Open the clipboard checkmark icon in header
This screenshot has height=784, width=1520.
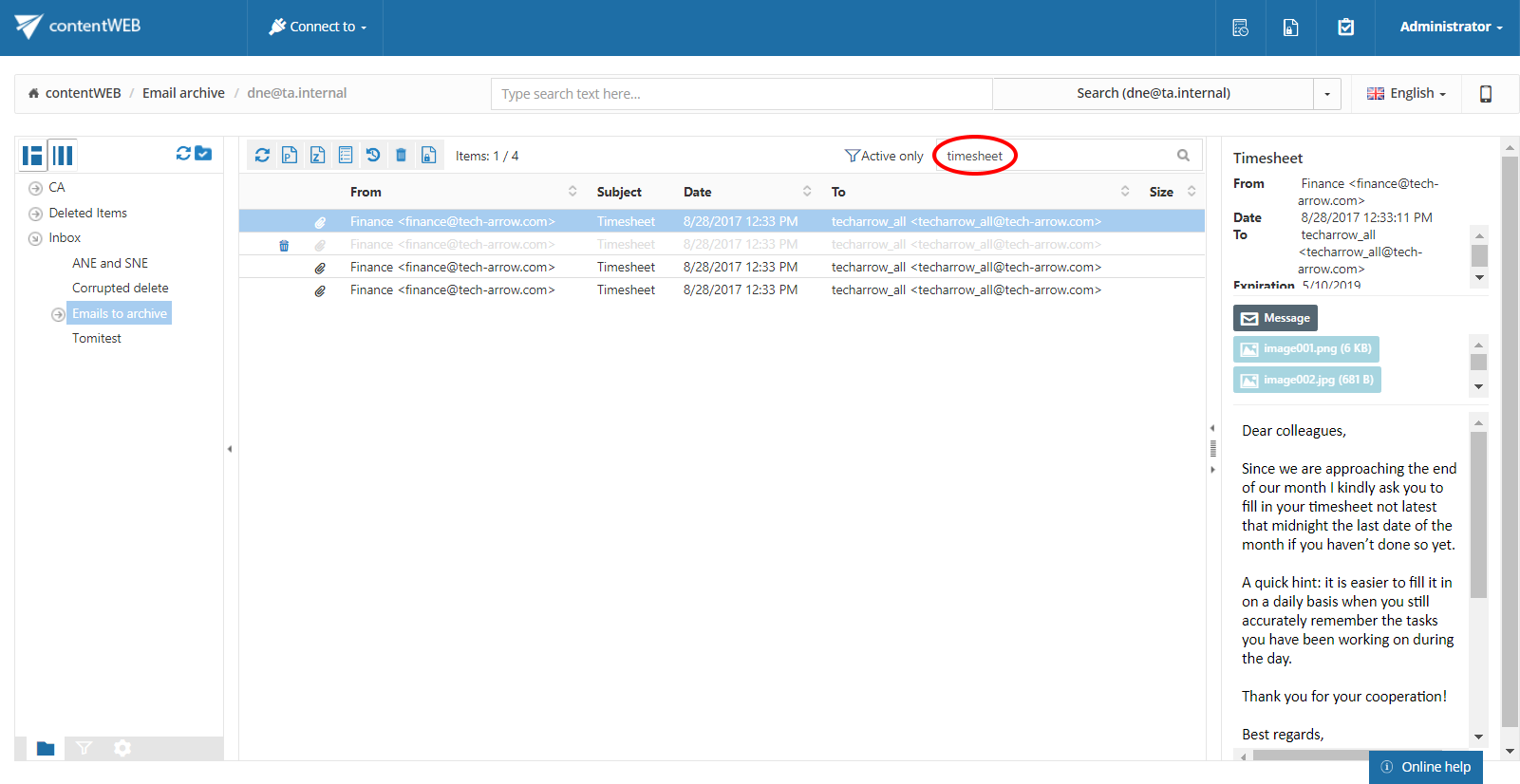[x=1345, y=28]
